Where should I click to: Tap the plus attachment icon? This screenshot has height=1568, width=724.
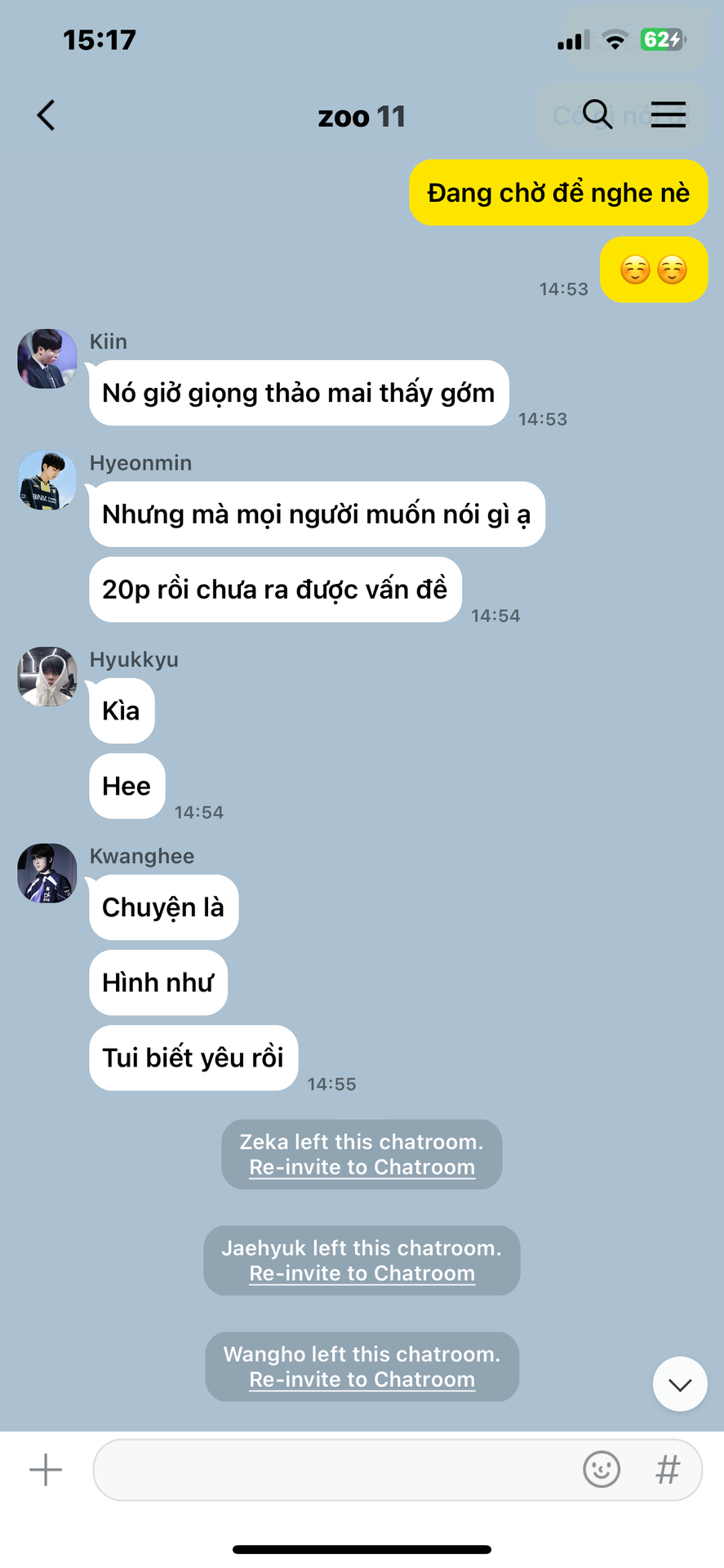pyautogui.click(x=46, y=1470)
